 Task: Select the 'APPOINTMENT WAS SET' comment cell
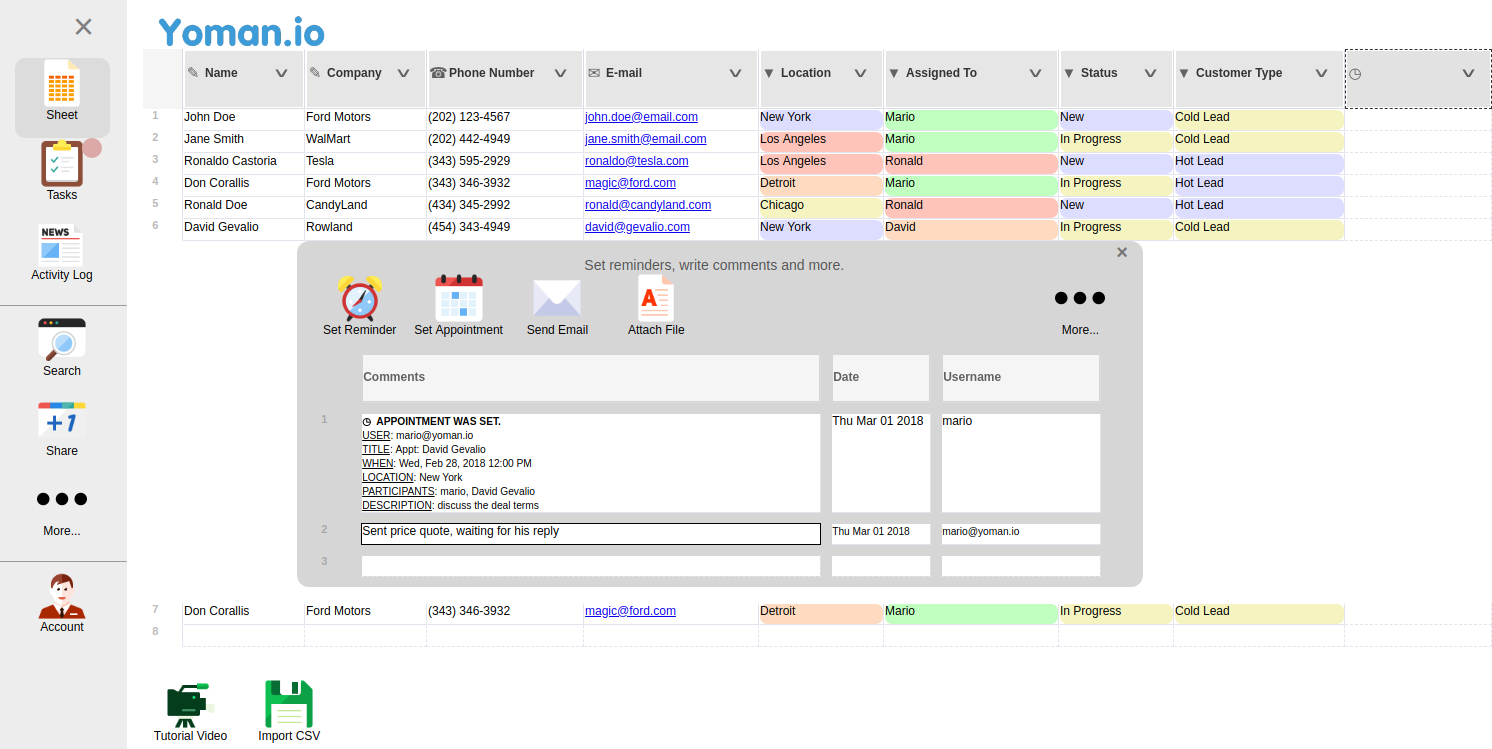(x=591, y=463)
